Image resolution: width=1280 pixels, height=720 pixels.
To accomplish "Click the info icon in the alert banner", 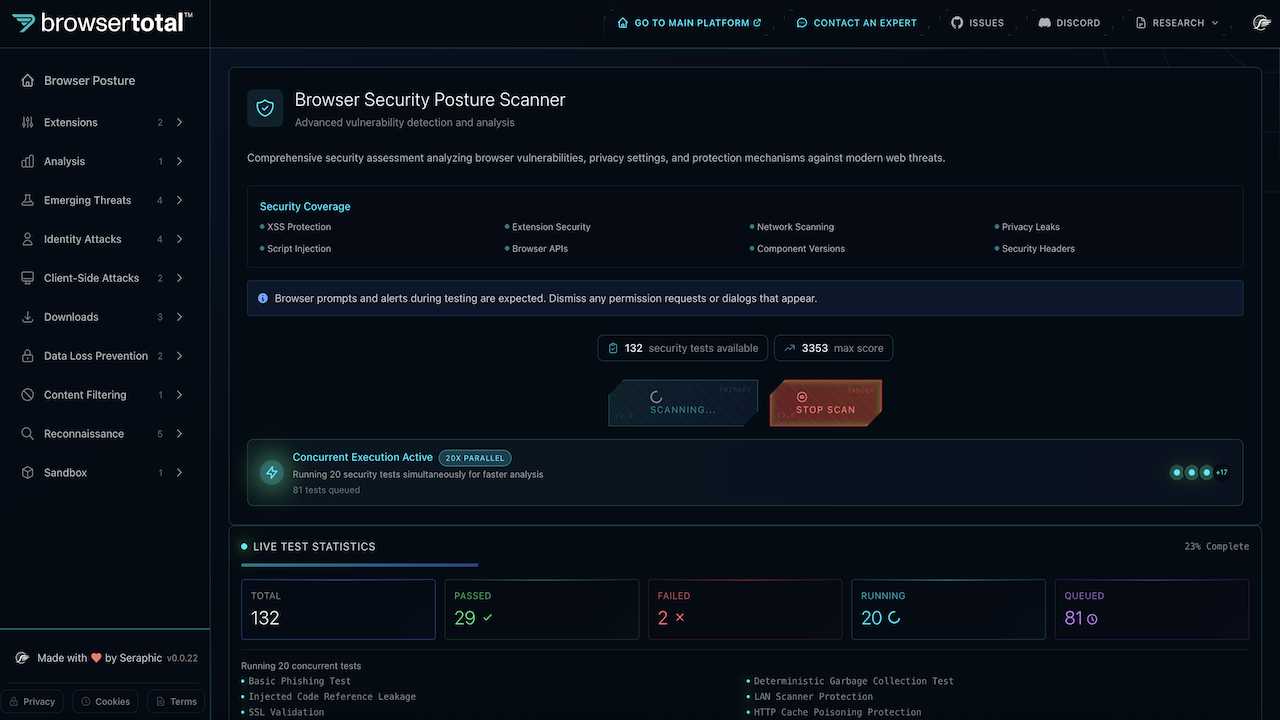I will [263, 298].
